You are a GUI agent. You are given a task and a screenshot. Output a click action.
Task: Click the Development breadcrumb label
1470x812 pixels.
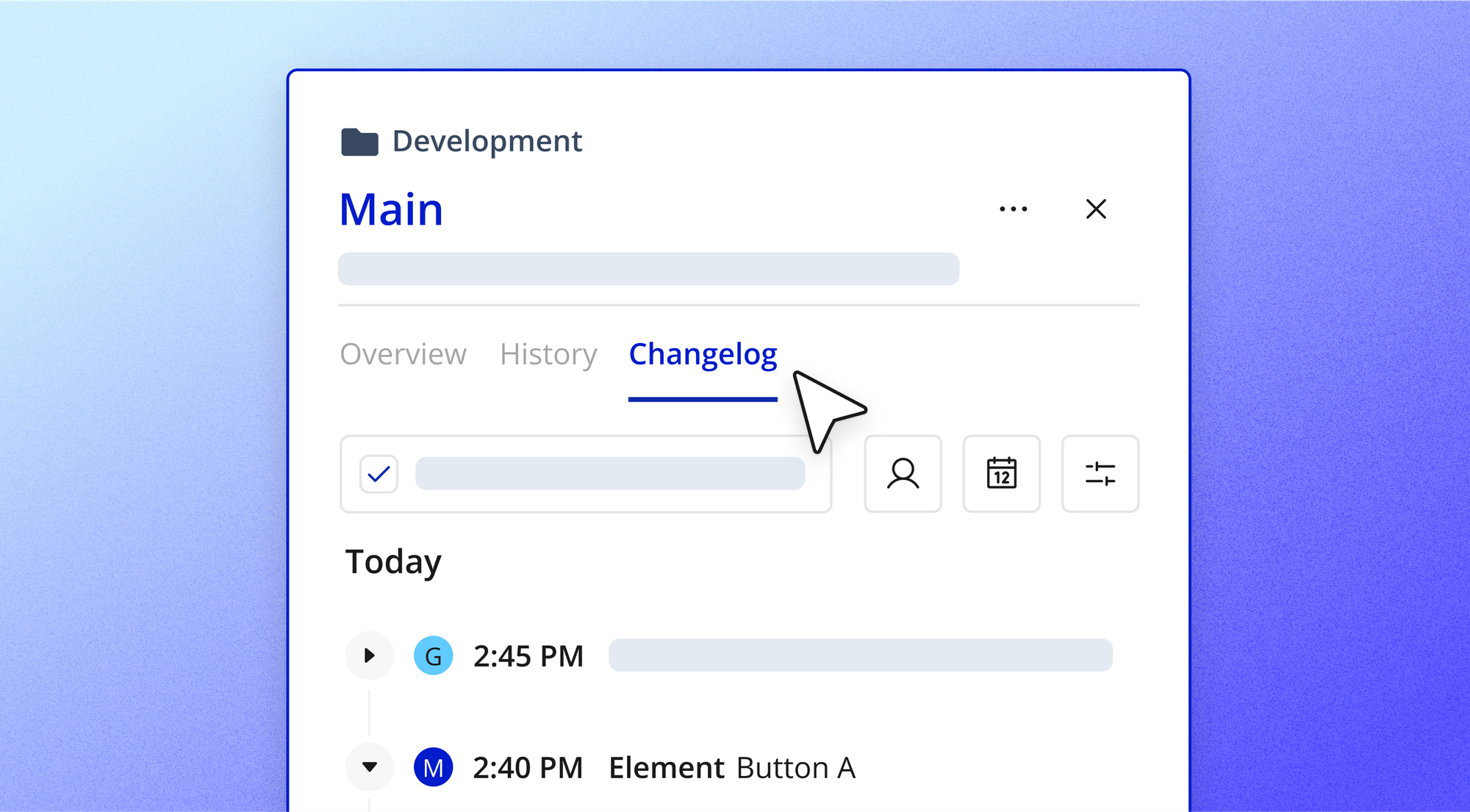point(487,141)
